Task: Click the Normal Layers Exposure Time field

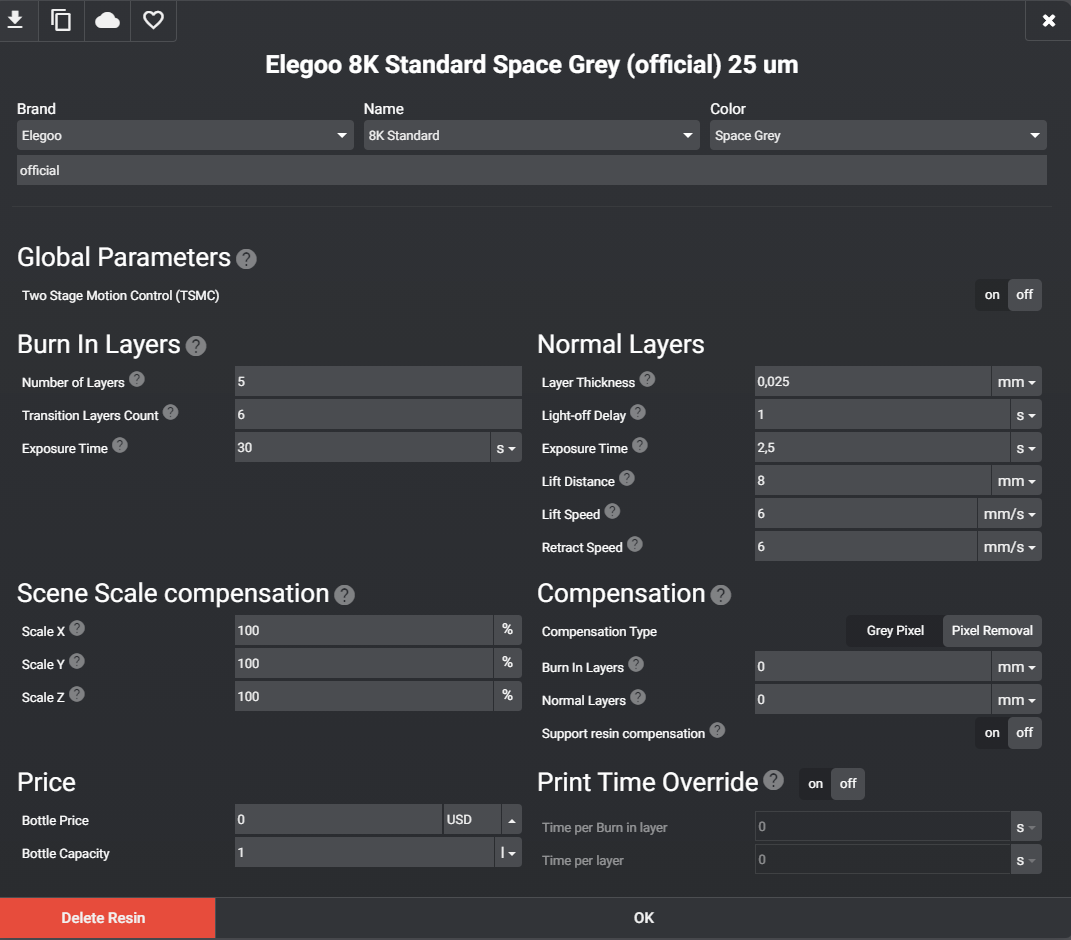Action: click(881, 448)
